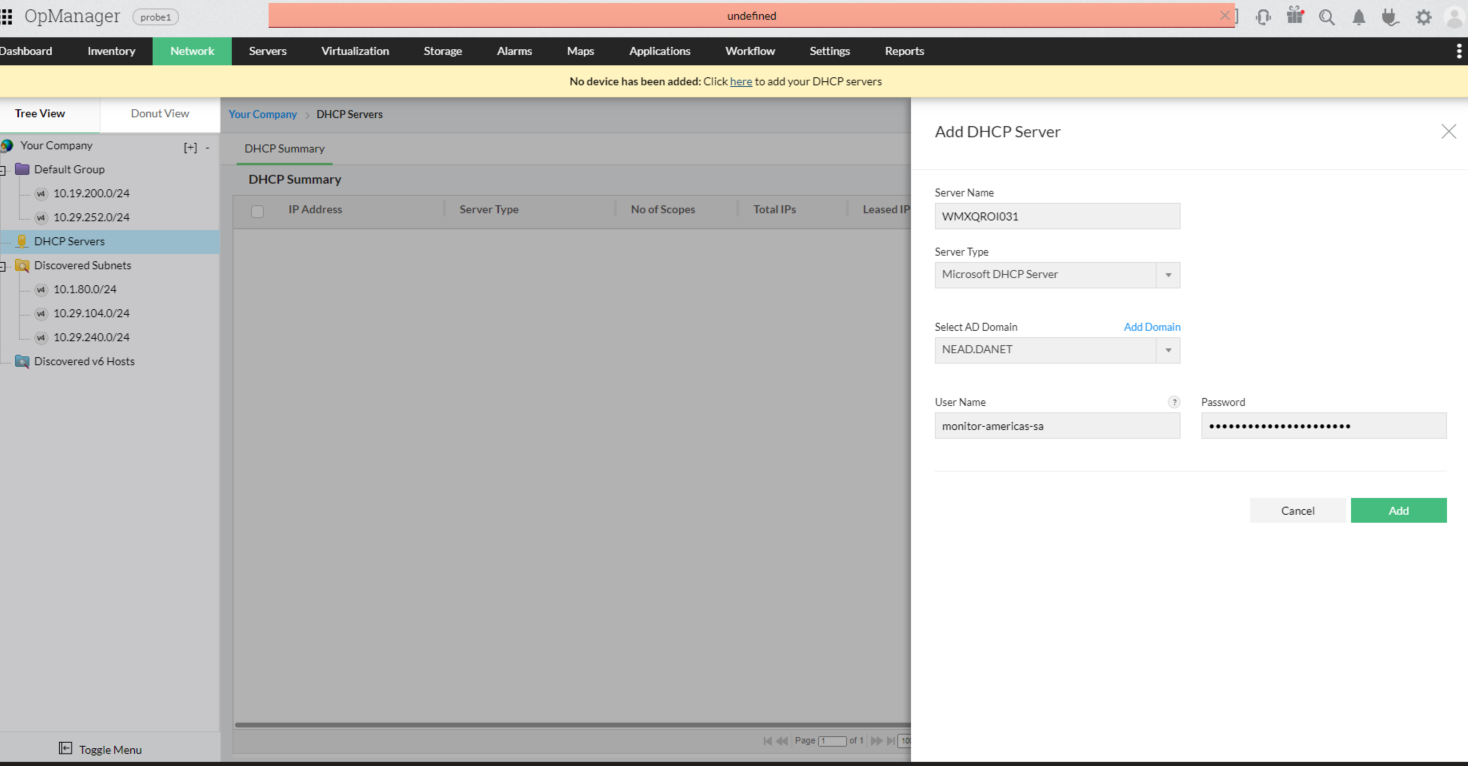Screen dimensions: 1468x766
Task: Open the Virtualization menu
Action: point(355,51)
